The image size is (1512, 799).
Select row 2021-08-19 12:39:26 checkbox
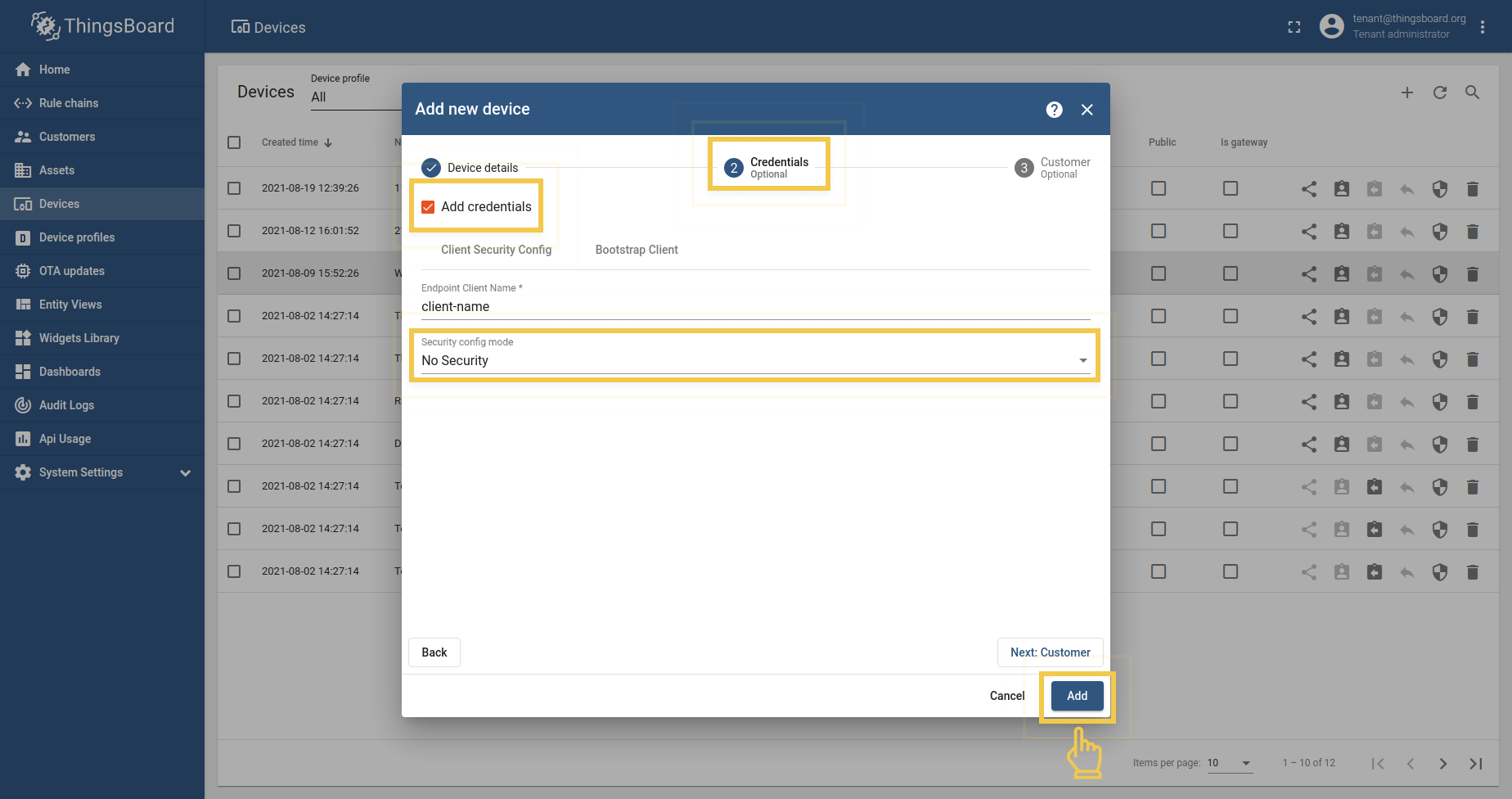234,188
